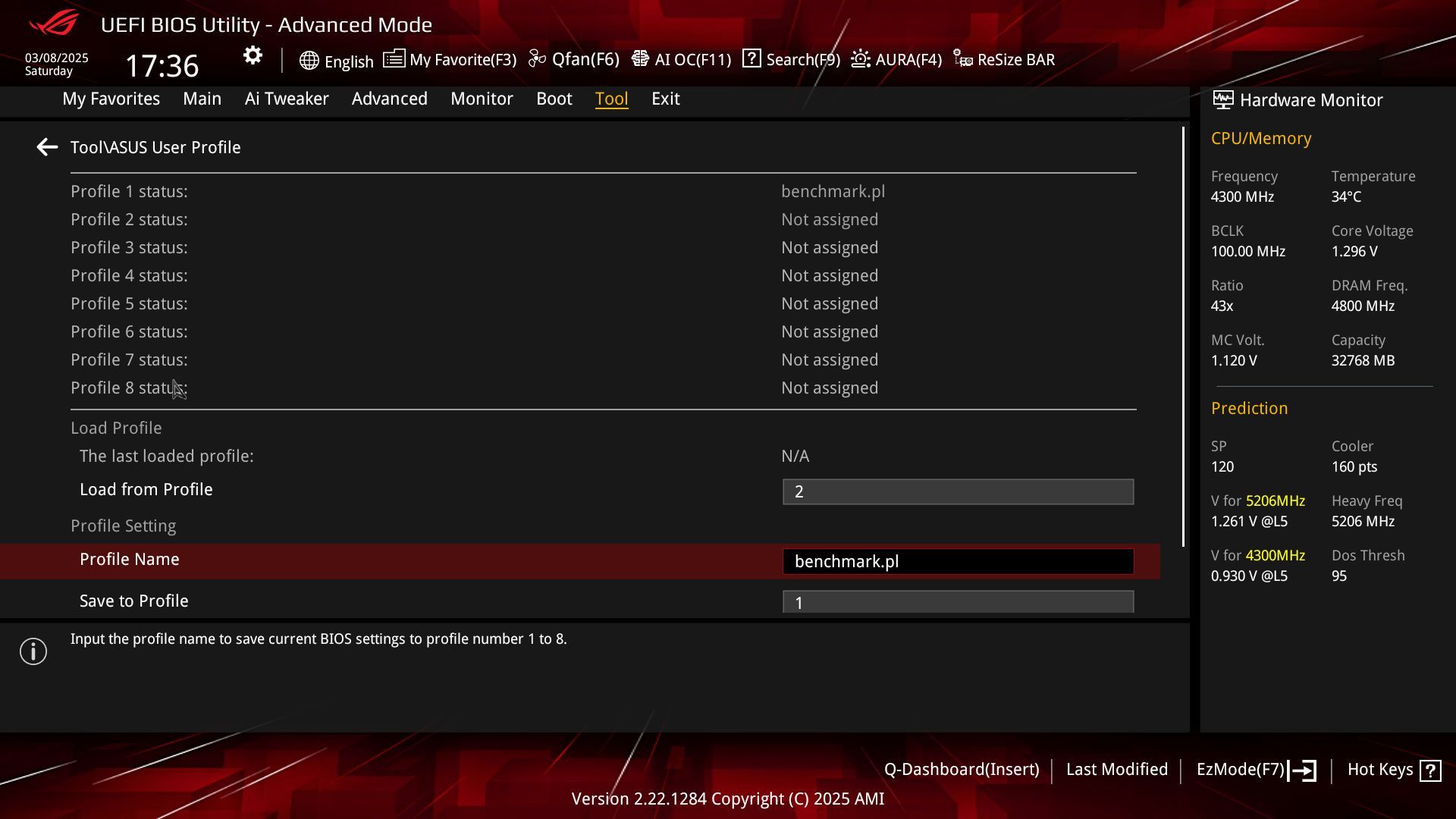Switch to the Advanced tab
The image size is (1456, 819).
pos(389,99)
